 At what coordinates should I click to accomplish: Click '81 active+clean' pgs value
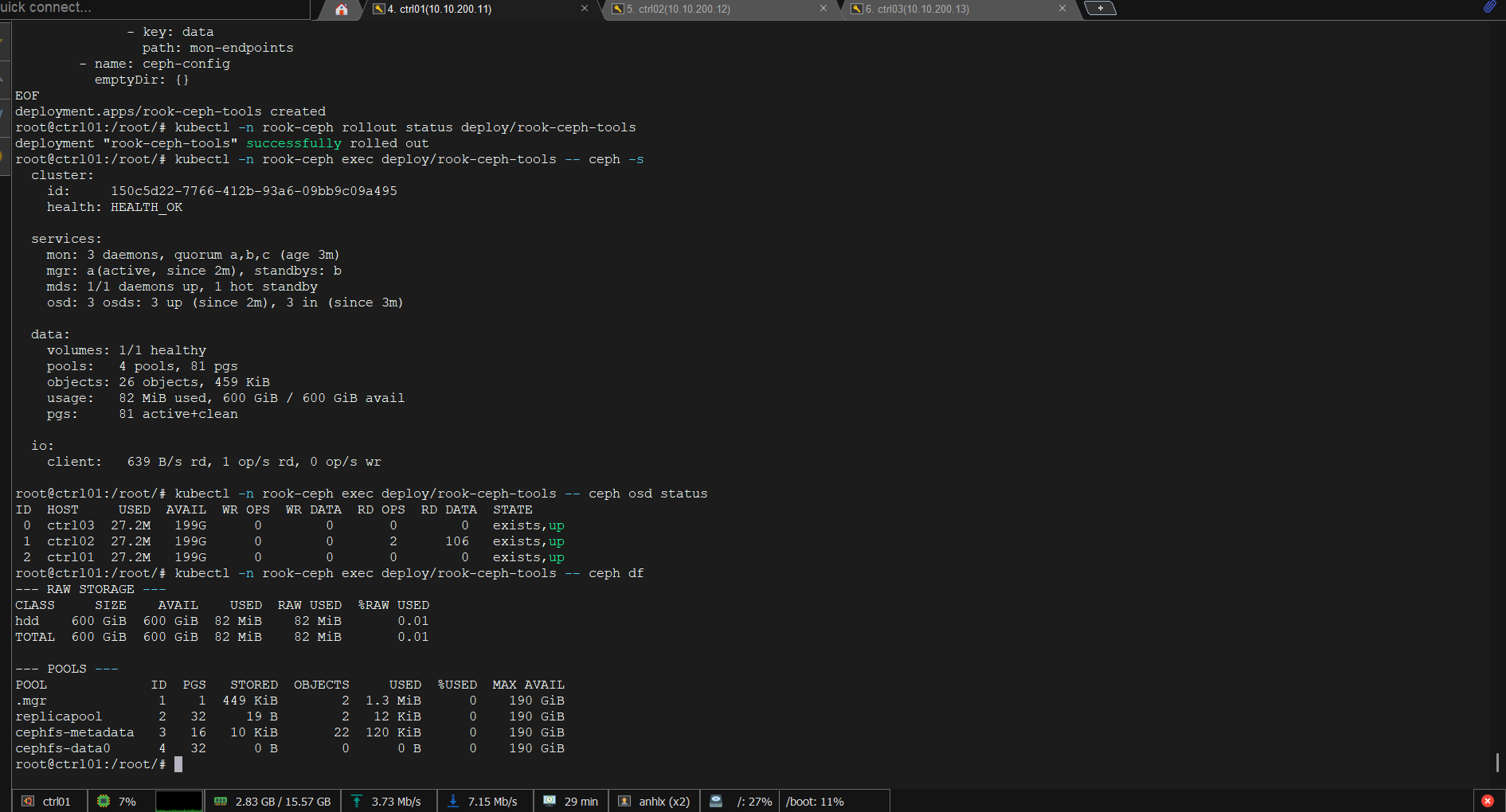click(178, 414)
